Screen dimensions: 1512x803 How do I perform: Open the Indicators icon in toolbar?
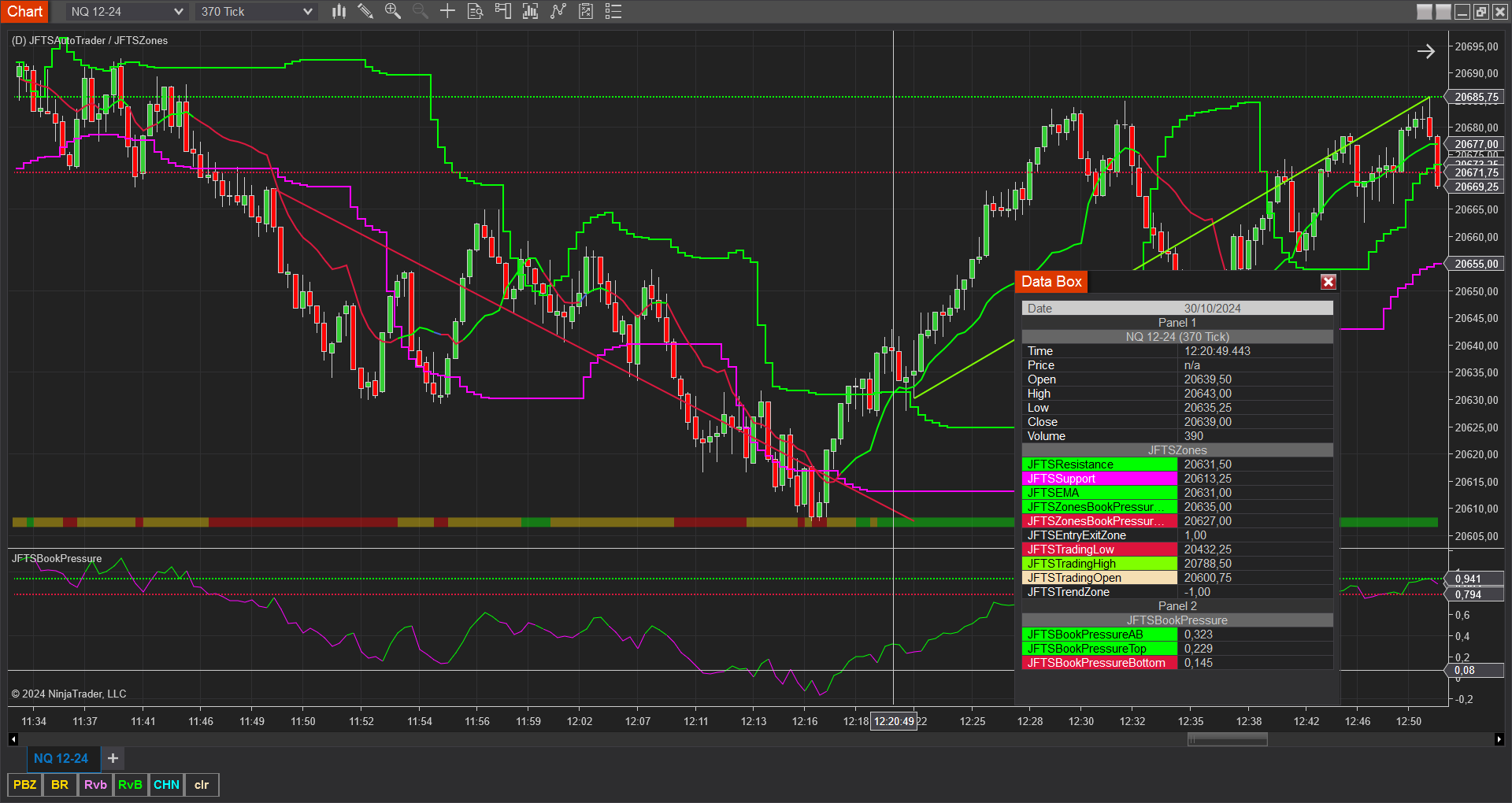(530, 11)
